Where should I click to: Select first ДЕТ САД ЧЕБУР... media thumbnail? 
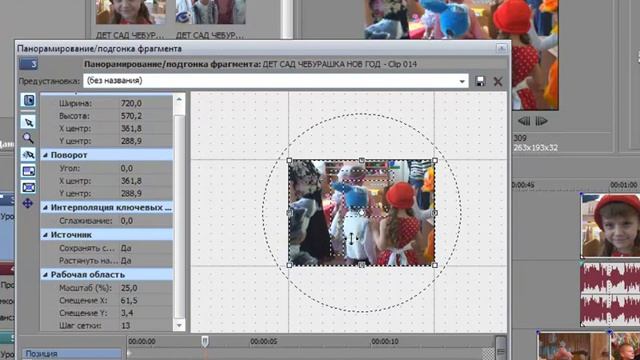coord(130,12)
